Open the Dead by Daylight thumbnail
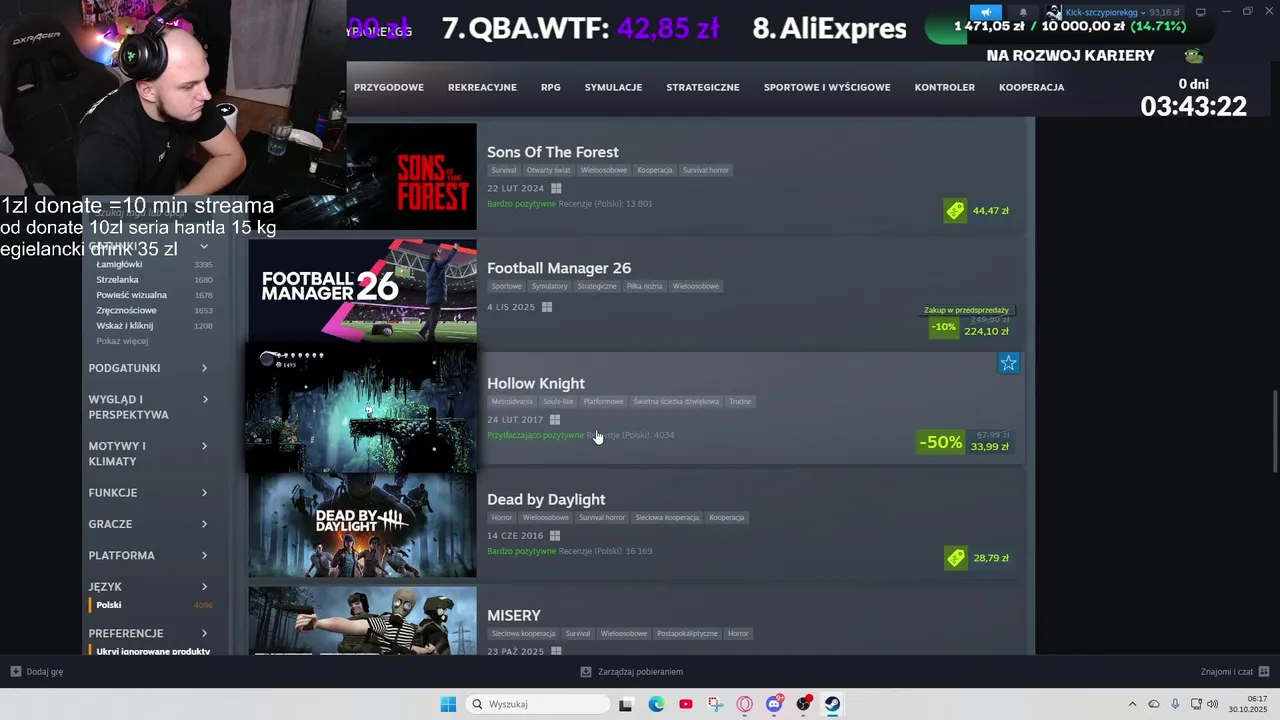The width and height of the screenshot is (1280, 720). [x=362, y=525]
